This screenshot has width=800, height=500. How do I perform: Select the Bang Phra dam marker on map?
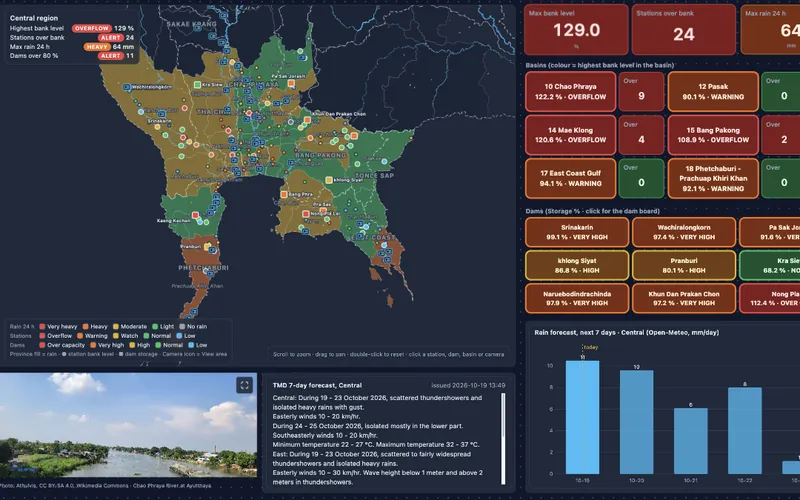click(284, 194)
